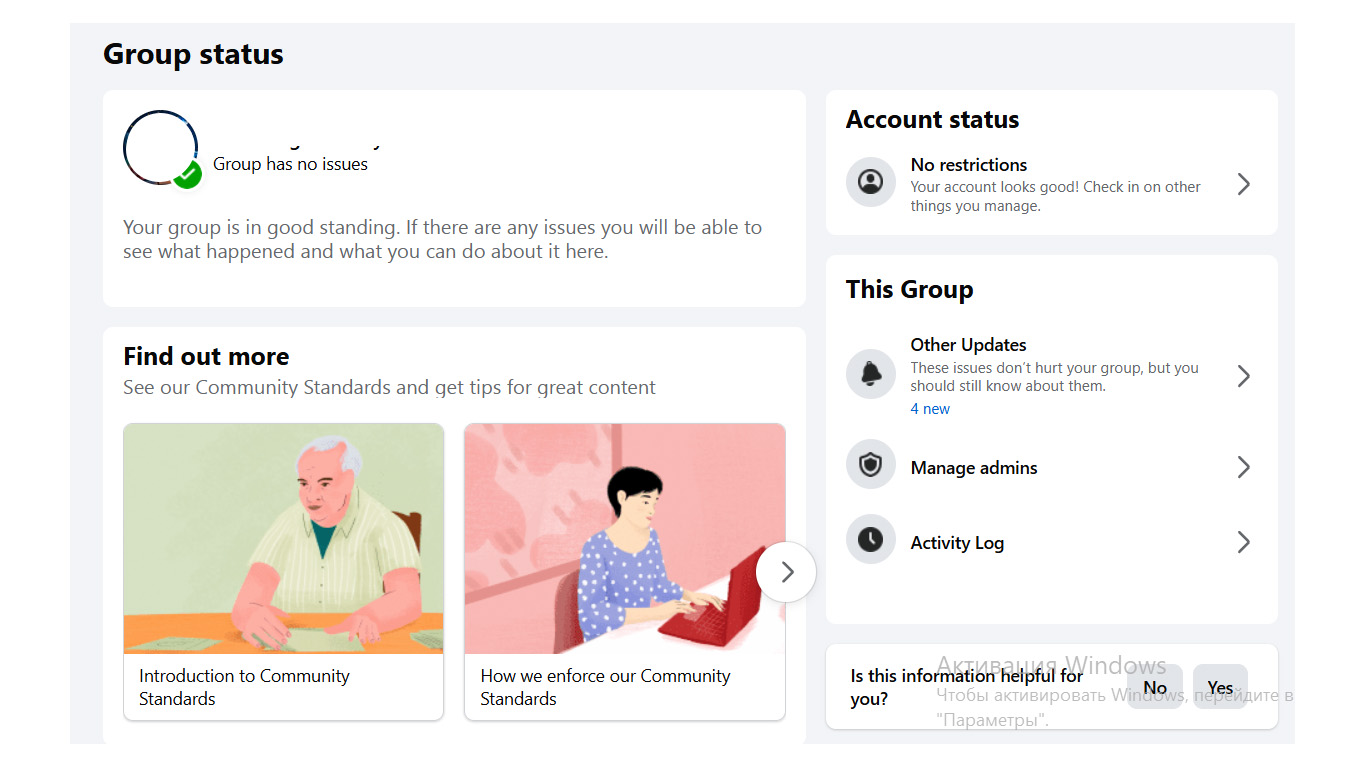Click the Account status profile icon
1366x768 pixels.
coord(871,182)
